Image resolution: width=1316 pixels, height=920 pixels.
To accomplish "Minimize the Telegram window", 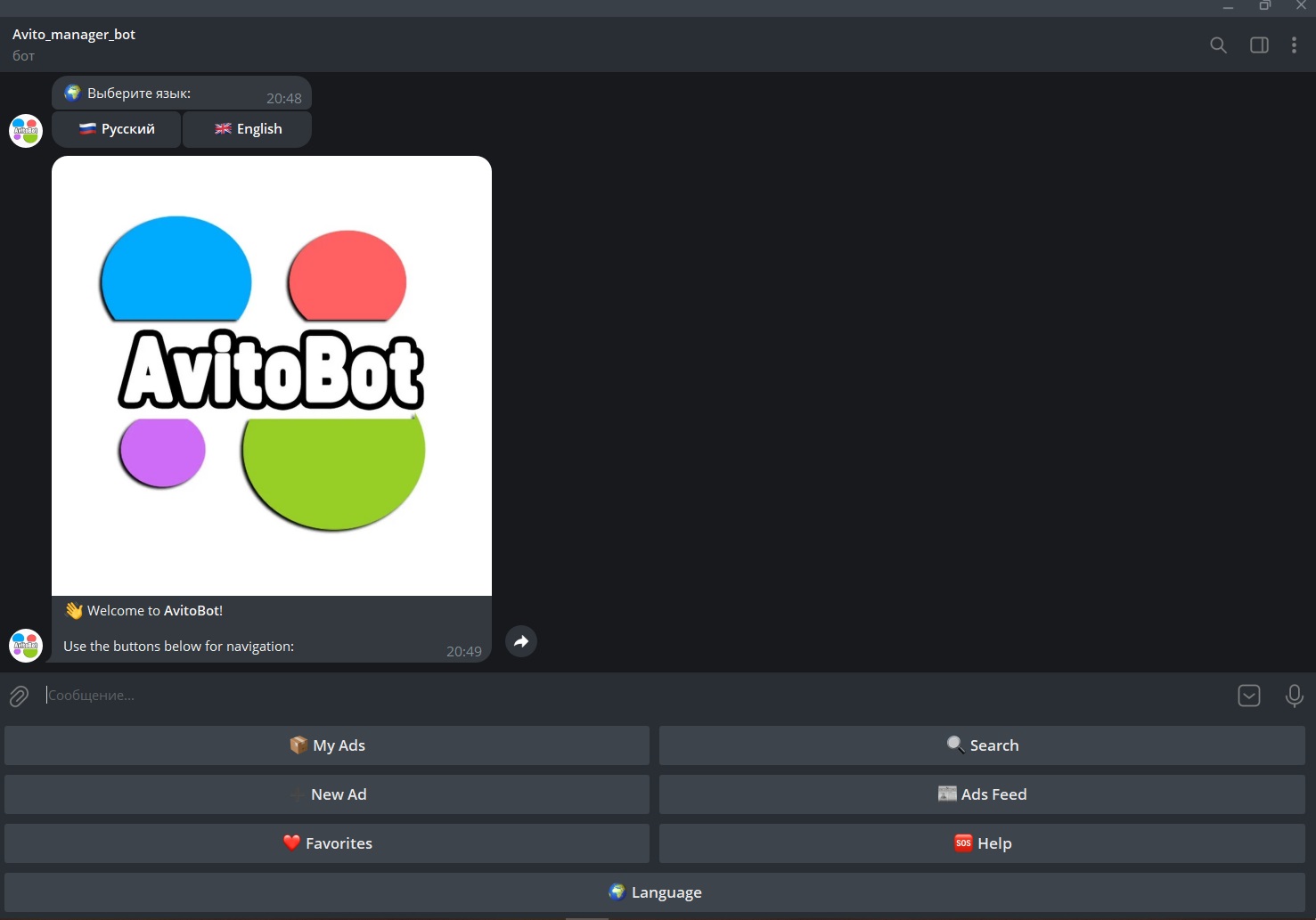I will [x=1229, y=7].
